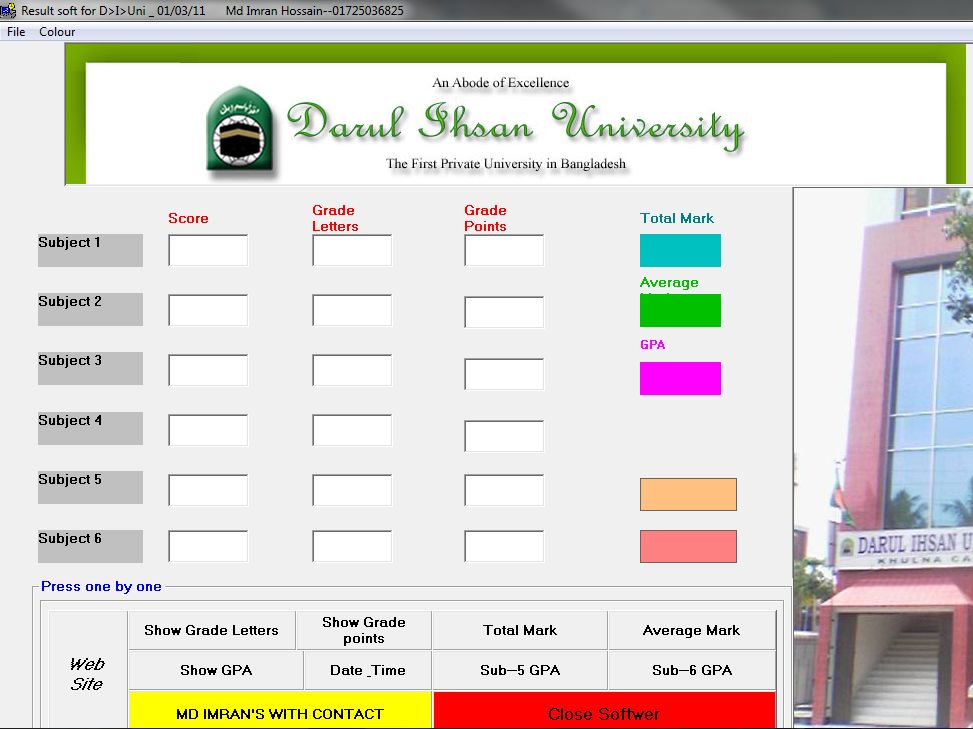The height and width of the screenshot is (729, 973).
Task: Click the Darul Ihsan University logo emblem
Action: (242, 128)
